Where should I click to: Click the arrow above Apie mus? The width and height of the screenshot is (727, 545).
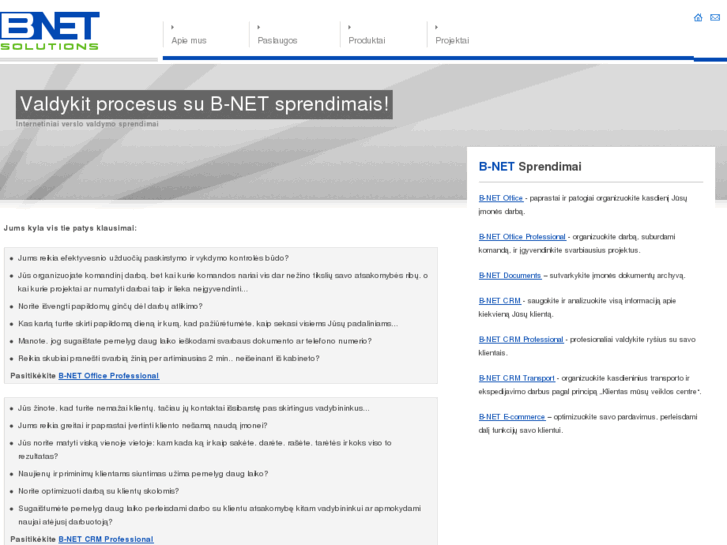tap(172, 27)
